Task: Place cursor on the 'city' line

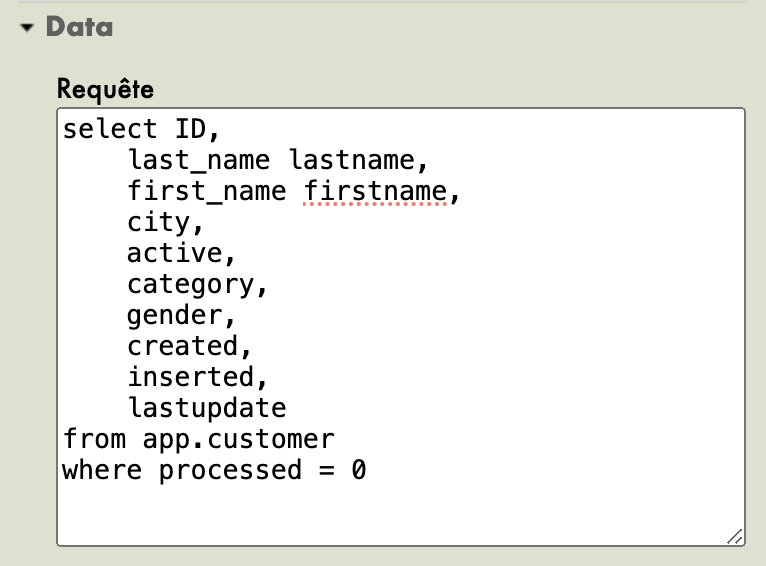Action: coord(158,222)
